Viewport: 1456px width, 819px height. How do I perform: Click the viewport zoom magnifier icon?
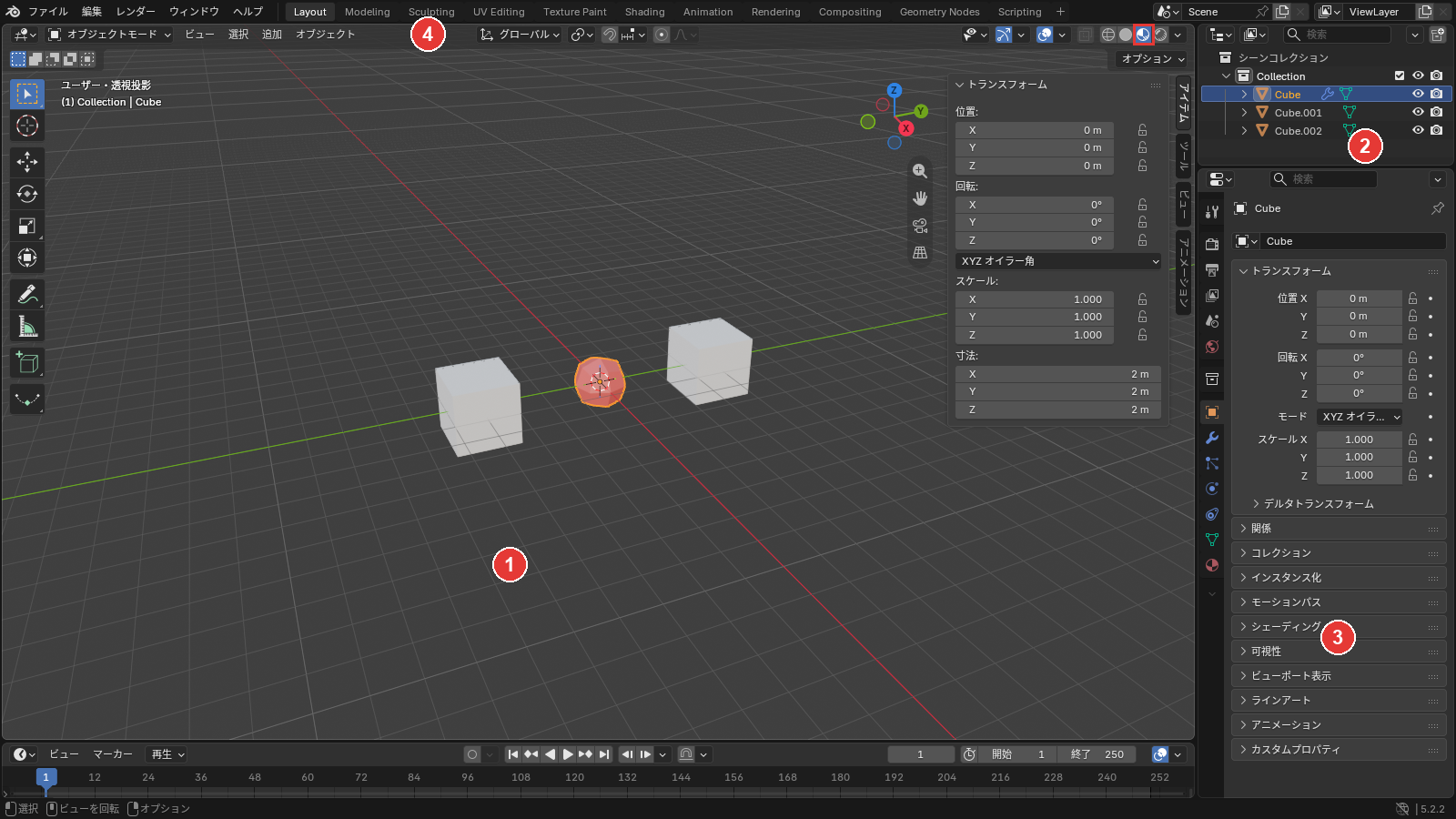(920, 171)
